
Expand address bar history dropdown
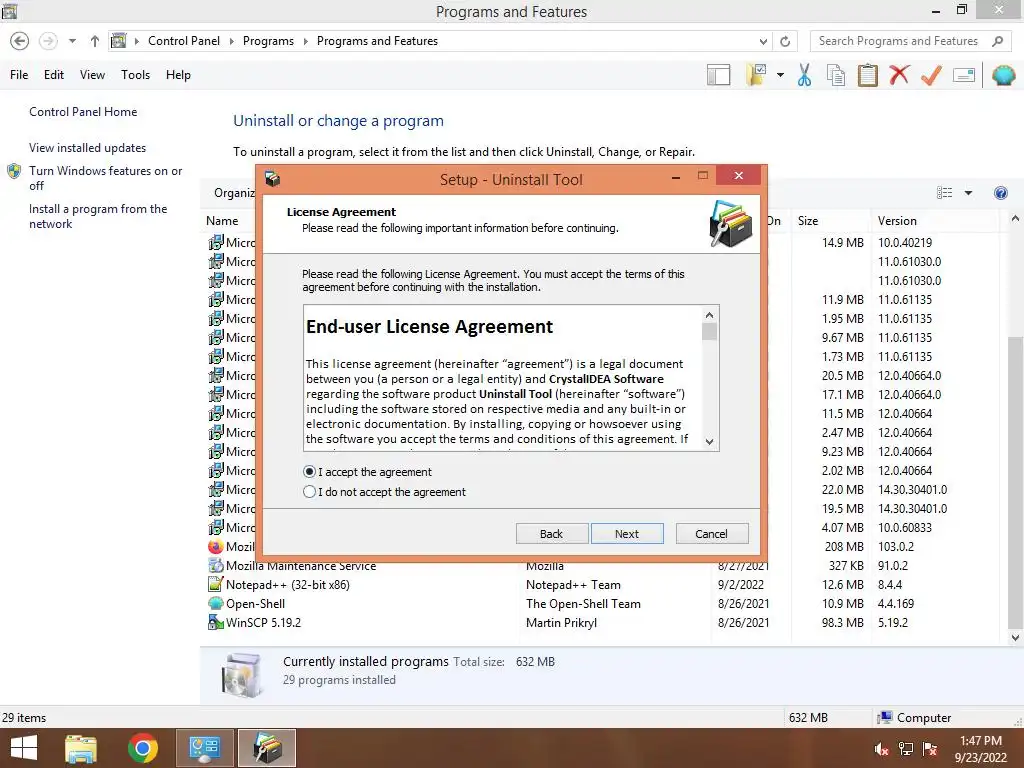[x=763, y=41]
